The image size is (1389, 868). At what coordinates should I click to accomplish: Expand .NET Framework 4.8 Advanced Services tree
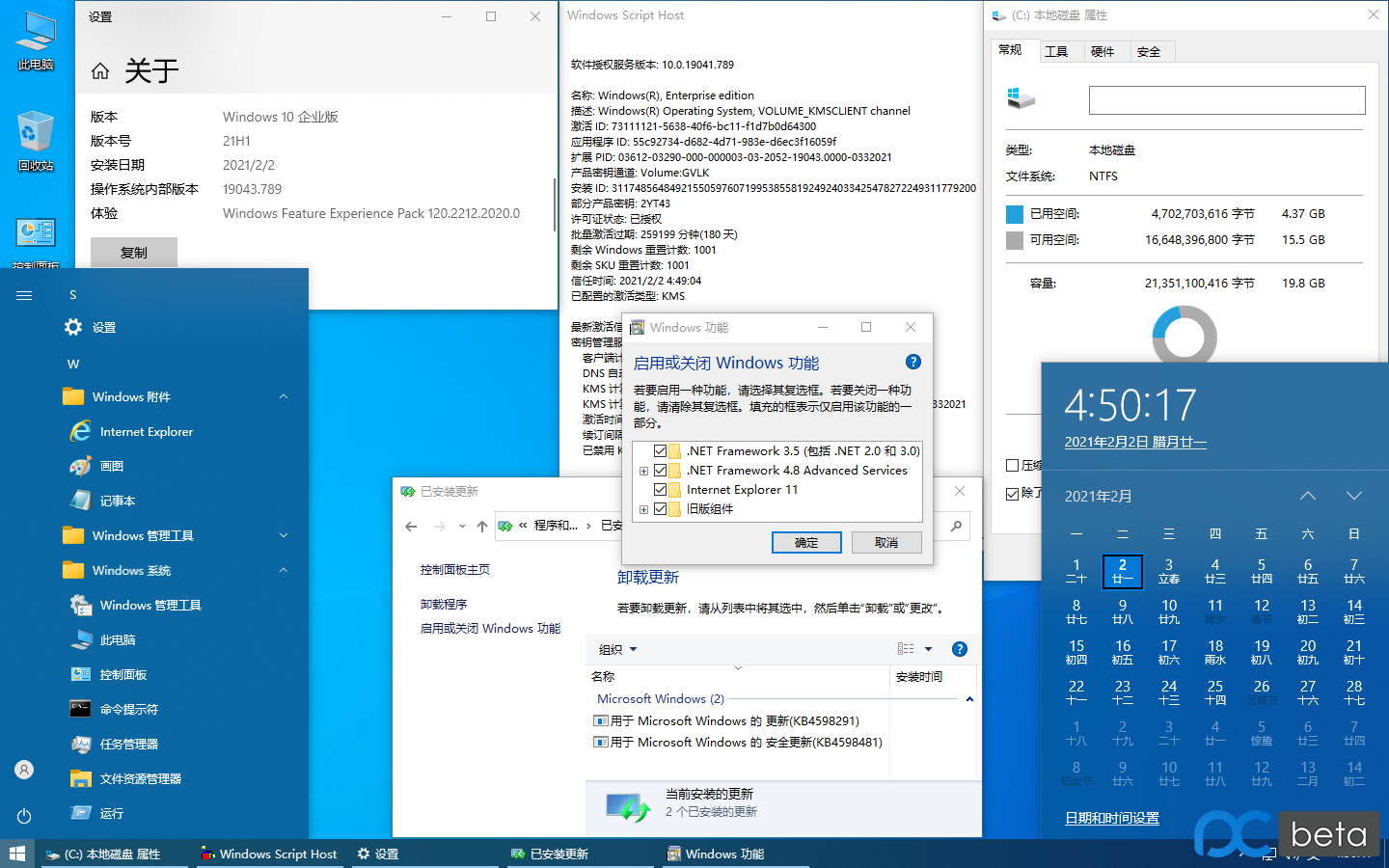(x=643, y=471)
